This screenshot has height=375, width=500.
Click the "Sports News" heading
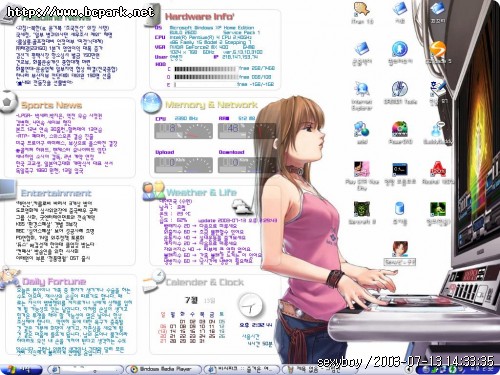[x=51, y=105]
